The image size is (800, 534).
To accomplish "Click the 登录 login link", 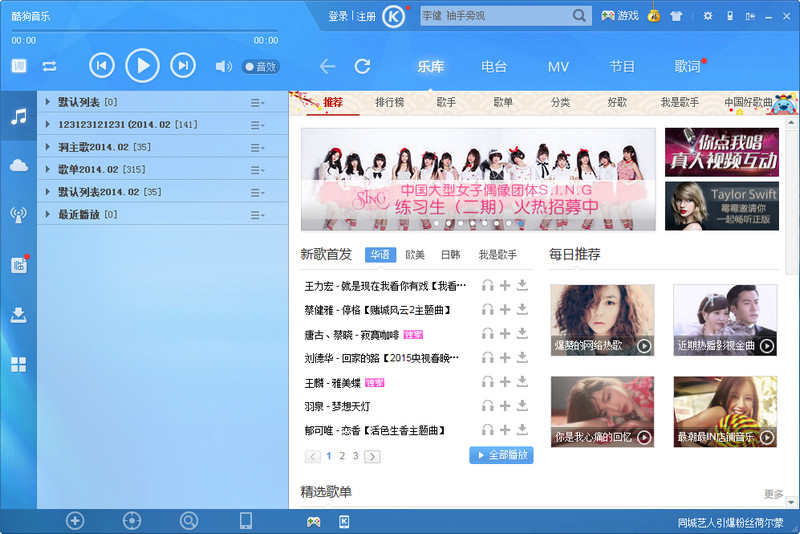I will coord(338,17).
